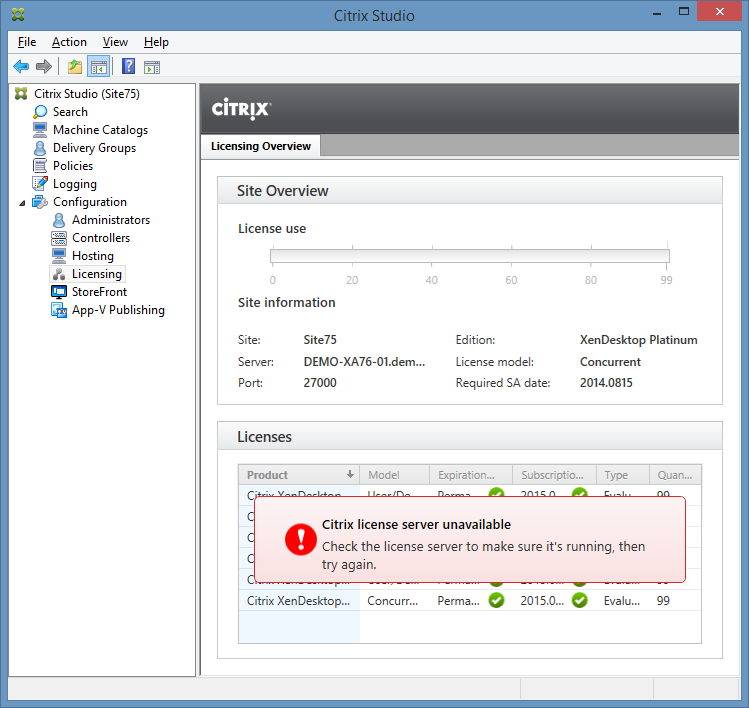Select Hosting under Configuration

click(x=93, y=256)
